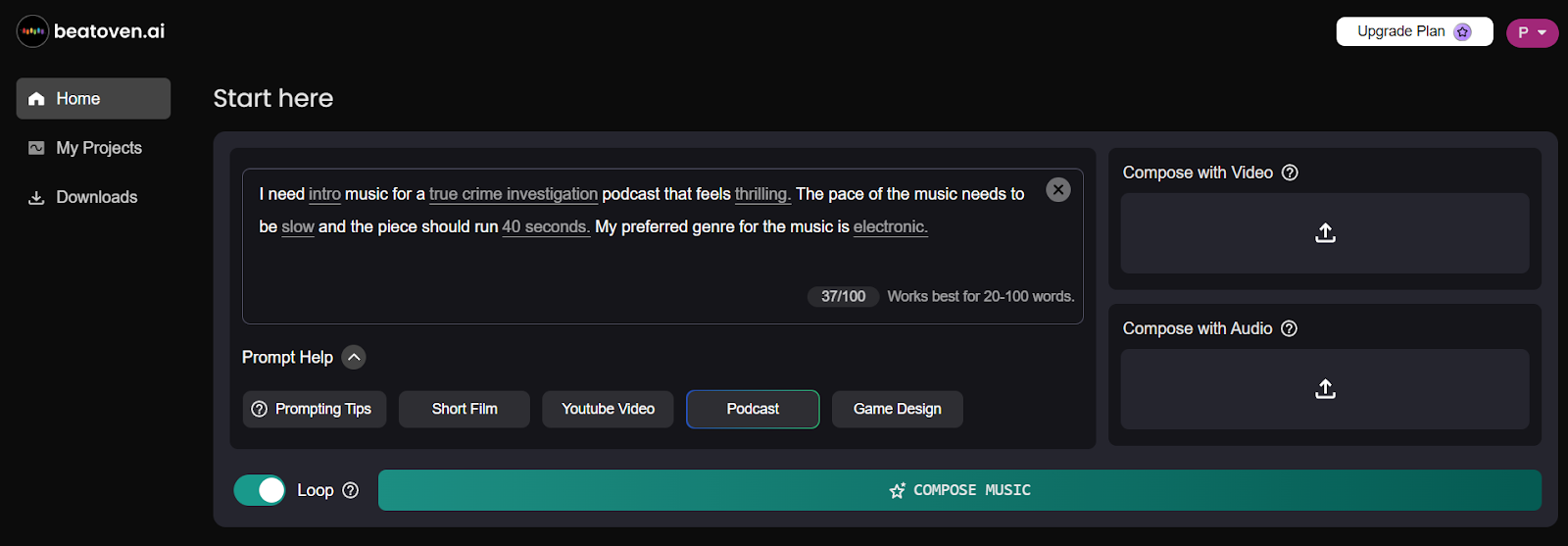Click the help icon next to Compose with Video
The width and height of the screenshot is (1568, 546).
pyautogui.click(x=1291, y=173)
